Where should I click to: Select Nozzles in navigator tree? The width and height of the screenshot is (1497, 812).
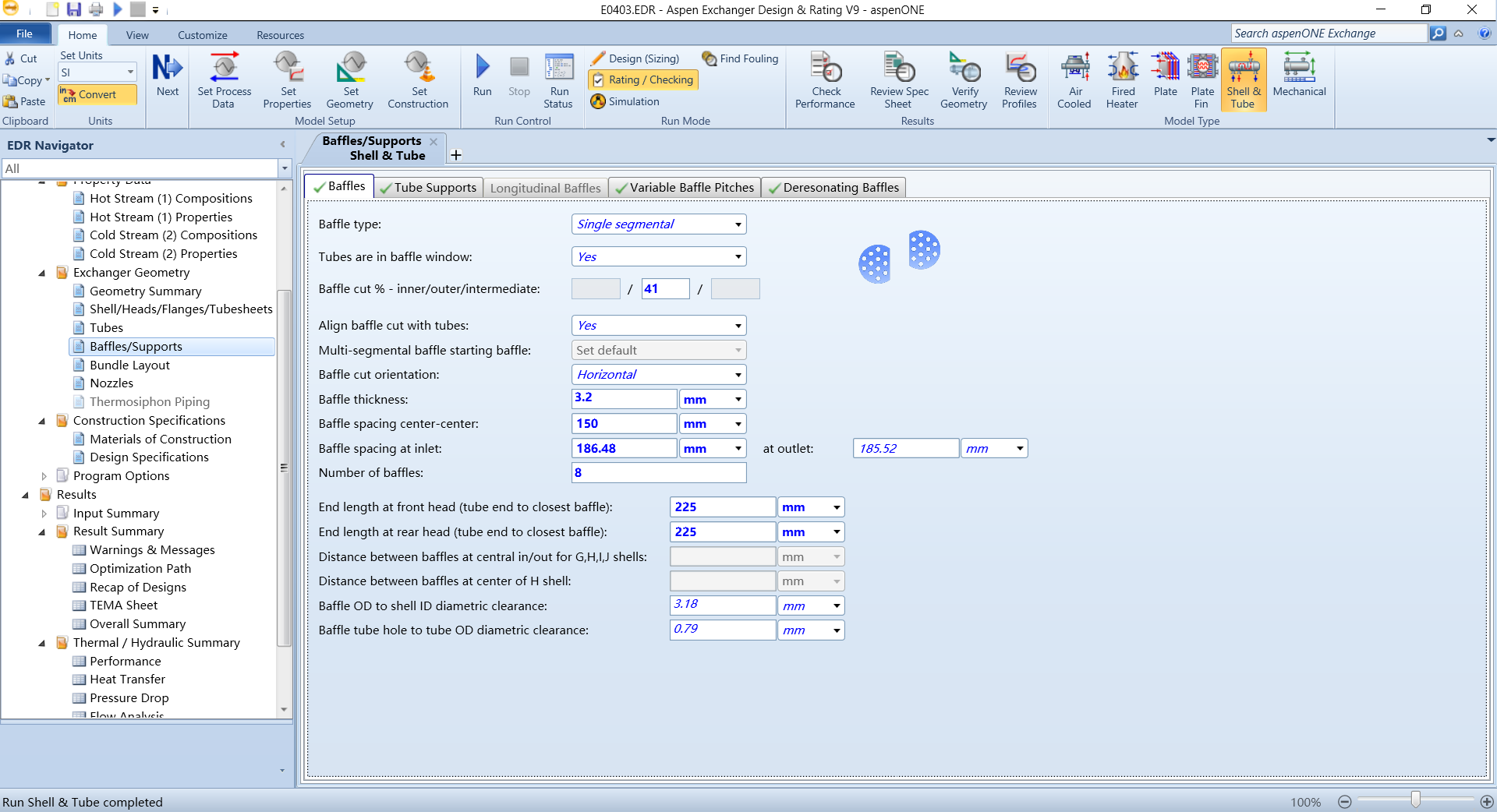[x=111, y=383]
